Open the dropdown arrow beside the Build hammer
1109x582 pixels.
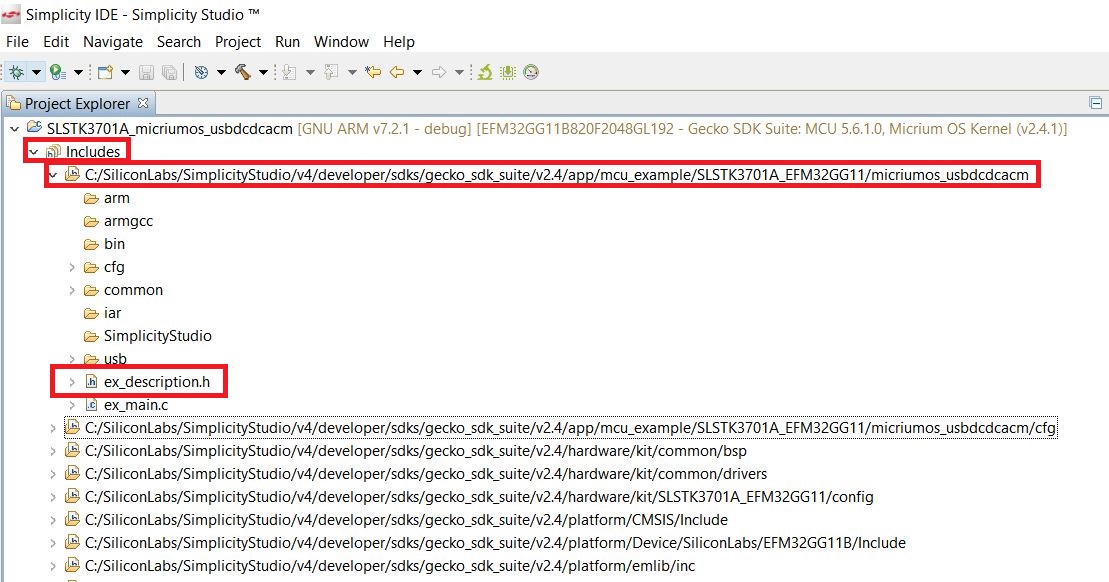[x=263, y=72]
